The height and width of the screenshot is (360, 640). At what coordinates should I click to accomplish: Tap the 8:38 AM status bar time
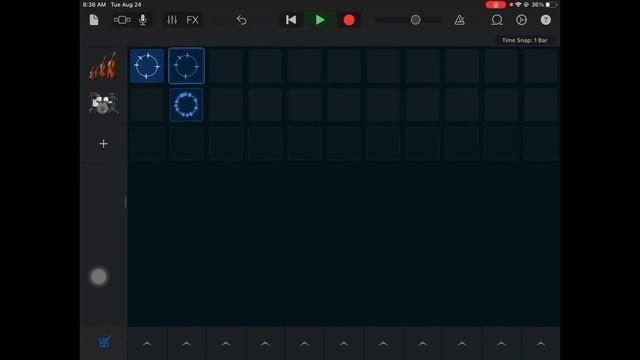[94, 4]
